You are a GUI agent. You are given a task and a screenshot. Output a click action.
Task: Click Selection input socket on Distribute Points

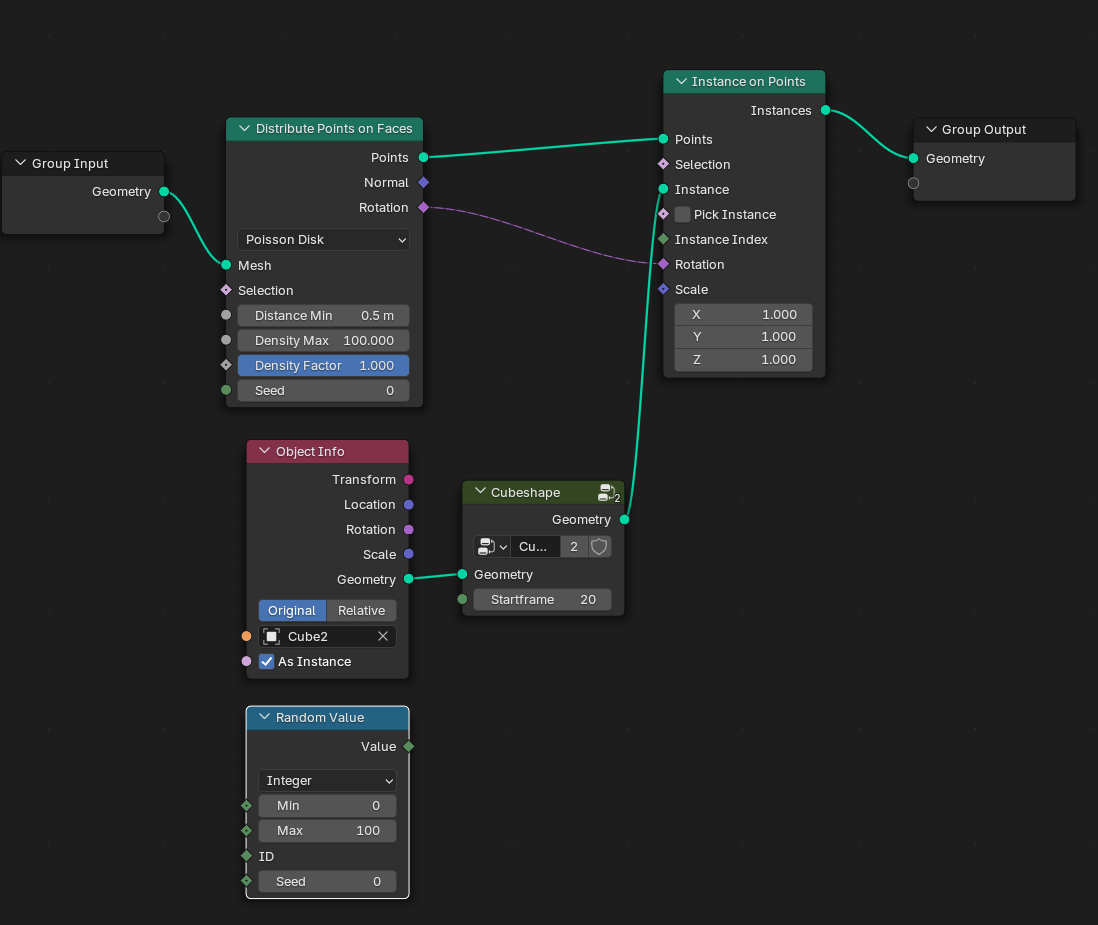(225, 290)
